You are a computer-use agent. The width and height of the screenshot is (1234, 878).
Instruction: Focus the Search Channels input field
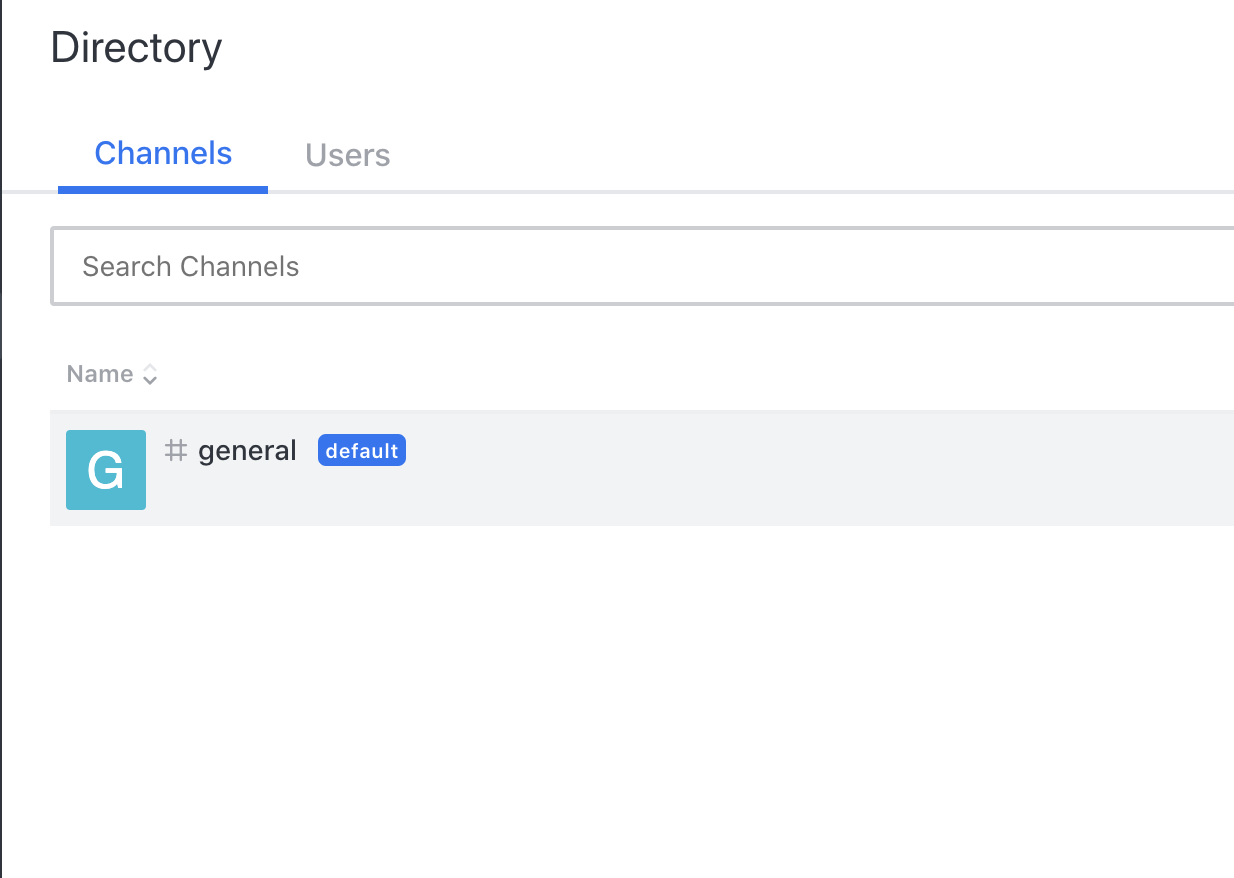click(640, 267)
